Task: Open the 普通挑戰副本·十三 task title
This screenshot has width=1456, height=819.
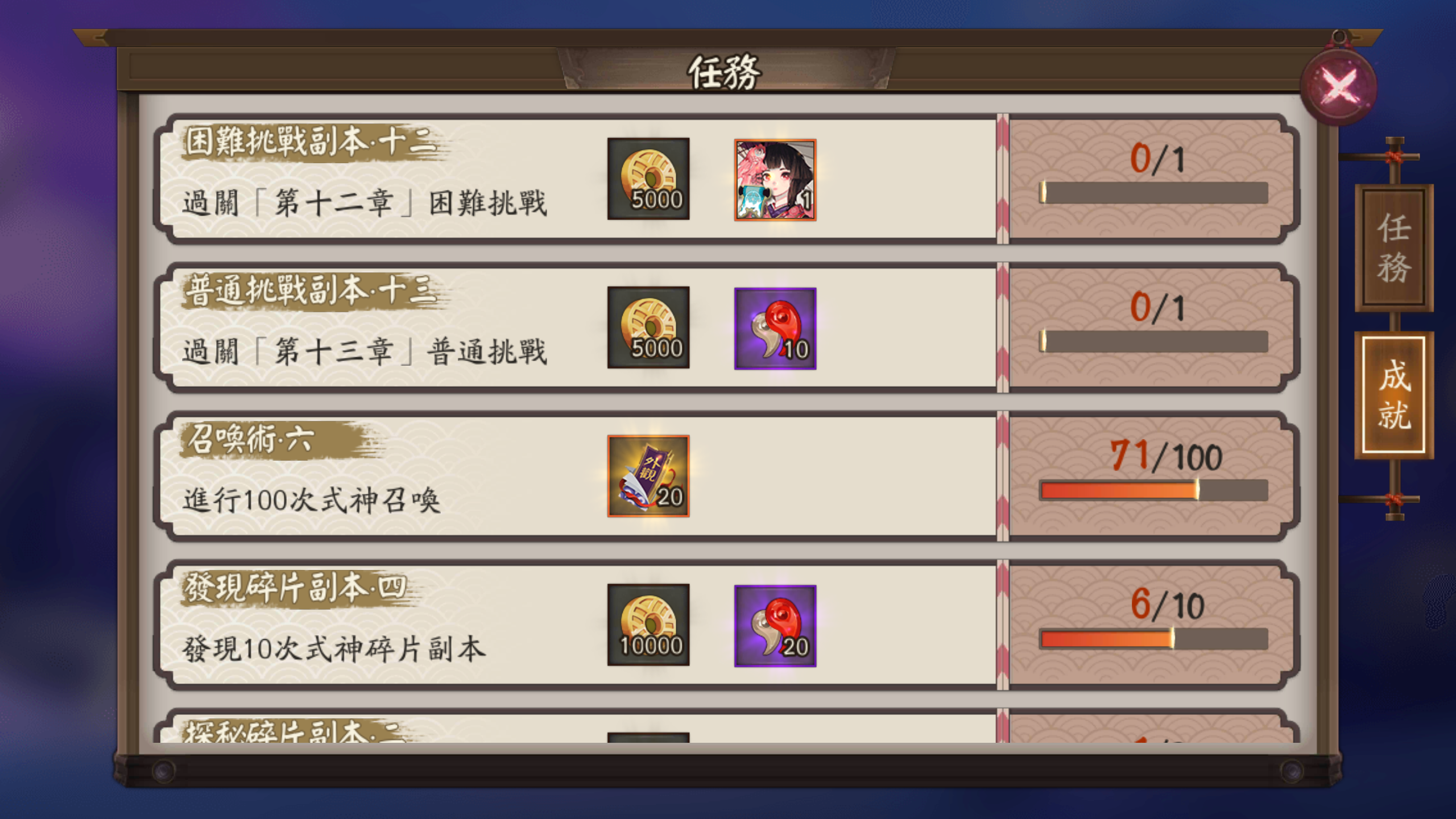Action: (x=311, y=290)
